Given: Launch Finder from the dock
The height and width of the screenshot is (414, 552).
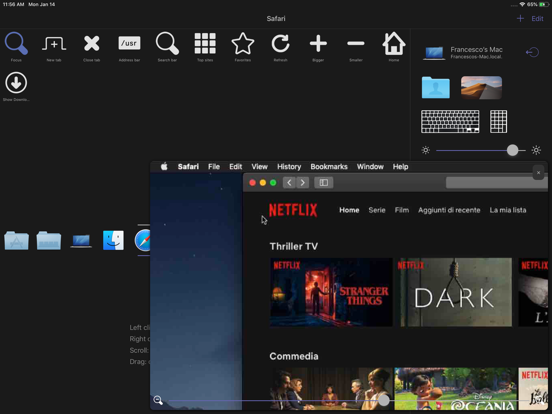Looking at the screenshot, I should (113, 240).
